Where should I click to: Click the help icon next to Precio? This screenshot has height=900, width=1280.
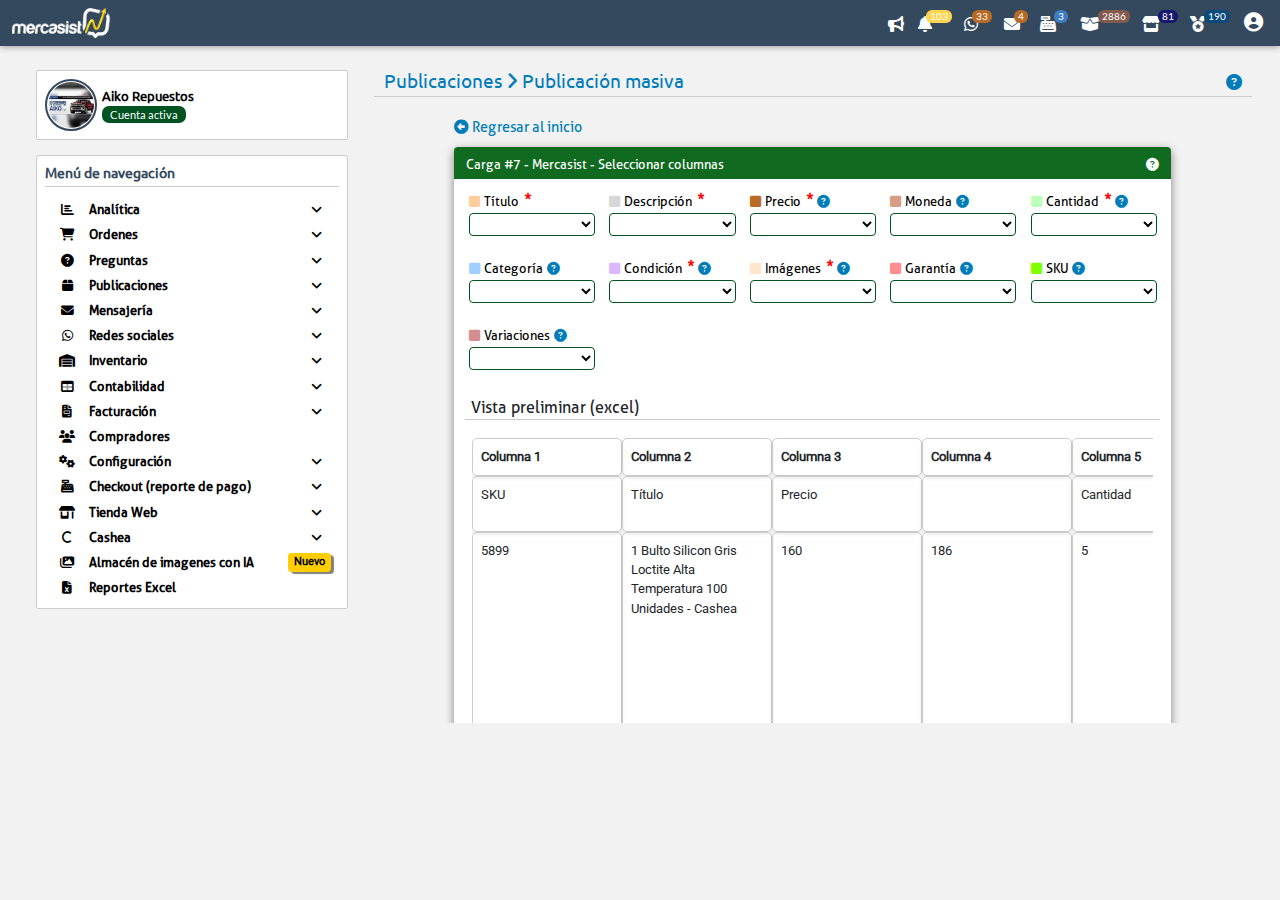pos(824,201)
